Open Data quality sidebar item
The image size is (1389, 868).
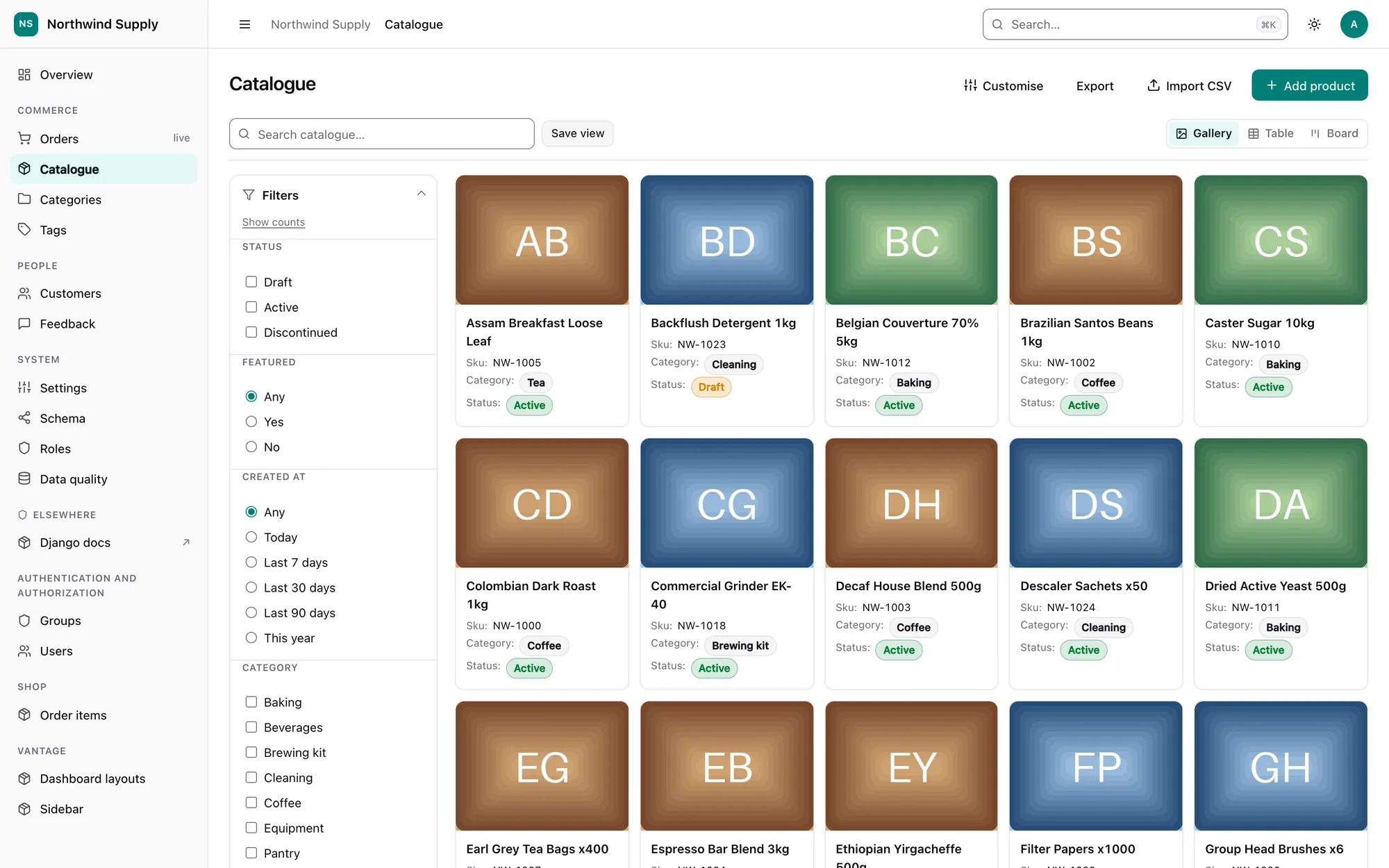(104, 479)
